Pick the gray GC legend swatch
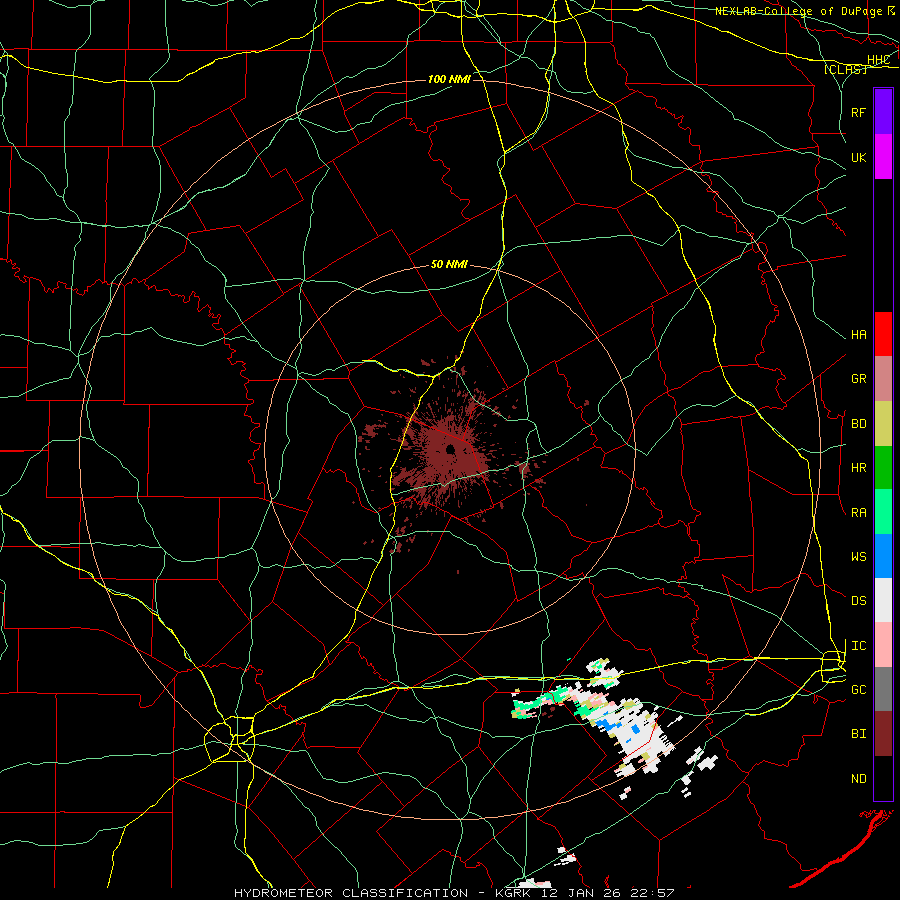This screenshot has height=900, width=900. [x=883, y=689]
